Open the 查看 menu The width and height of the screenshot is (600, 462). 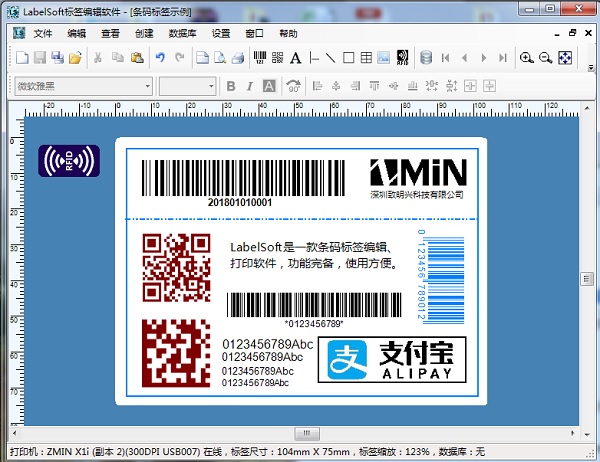tap(110, 34)
